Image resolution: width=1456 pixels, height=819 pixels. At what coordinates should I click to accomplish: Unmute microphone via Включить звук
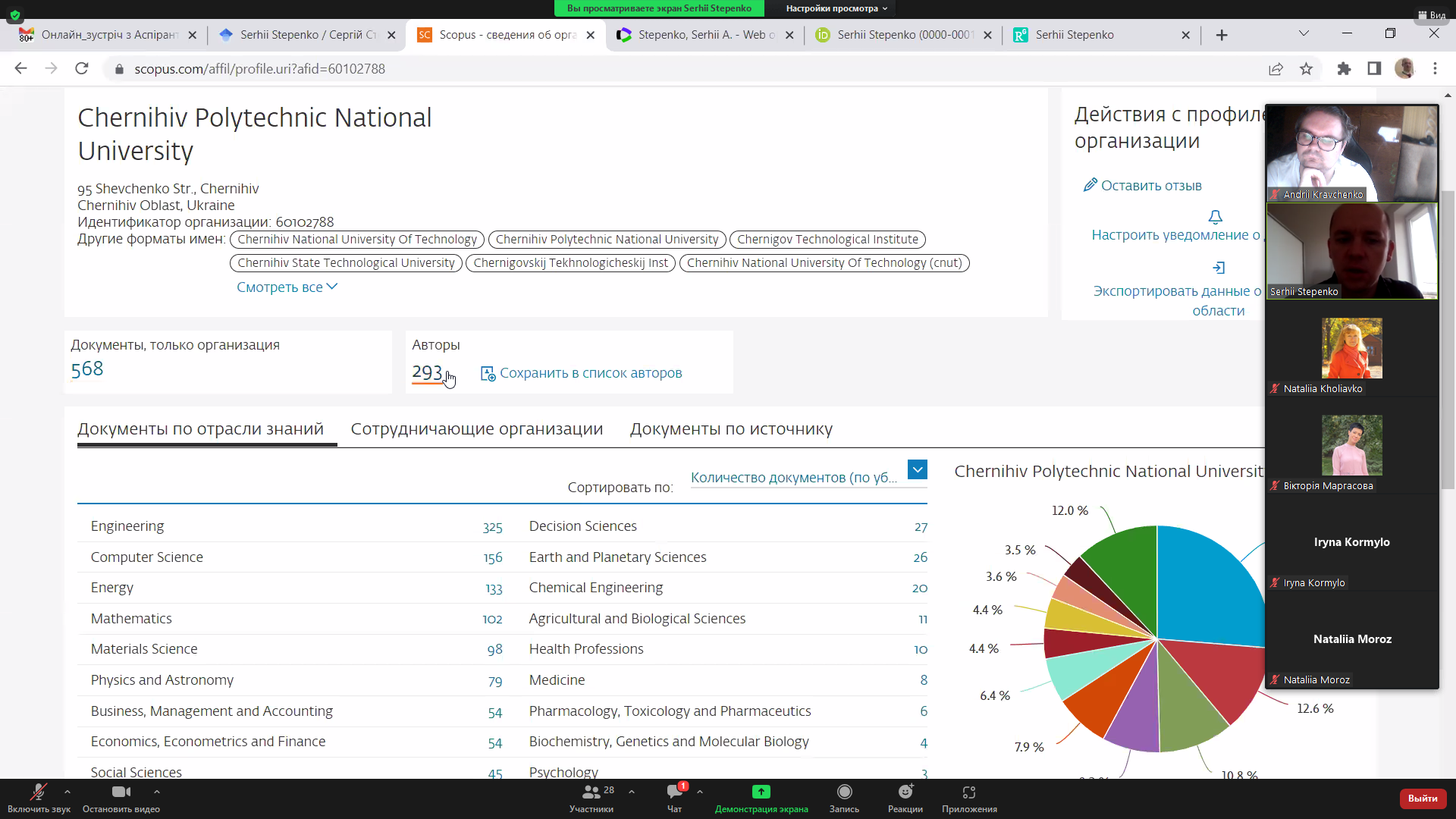click(x=38, y=792)
